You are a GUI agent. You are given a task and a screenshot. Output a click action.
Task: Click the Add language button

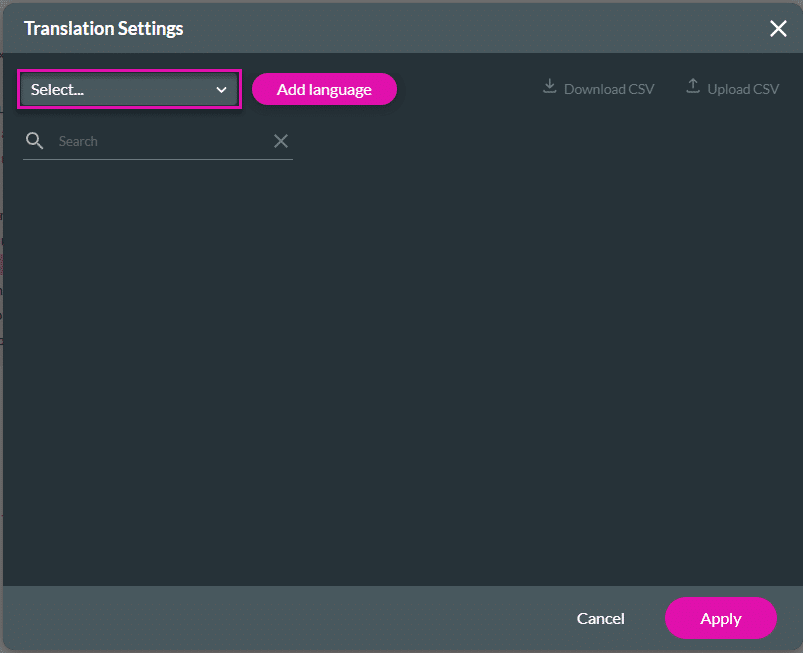(324, 89)
